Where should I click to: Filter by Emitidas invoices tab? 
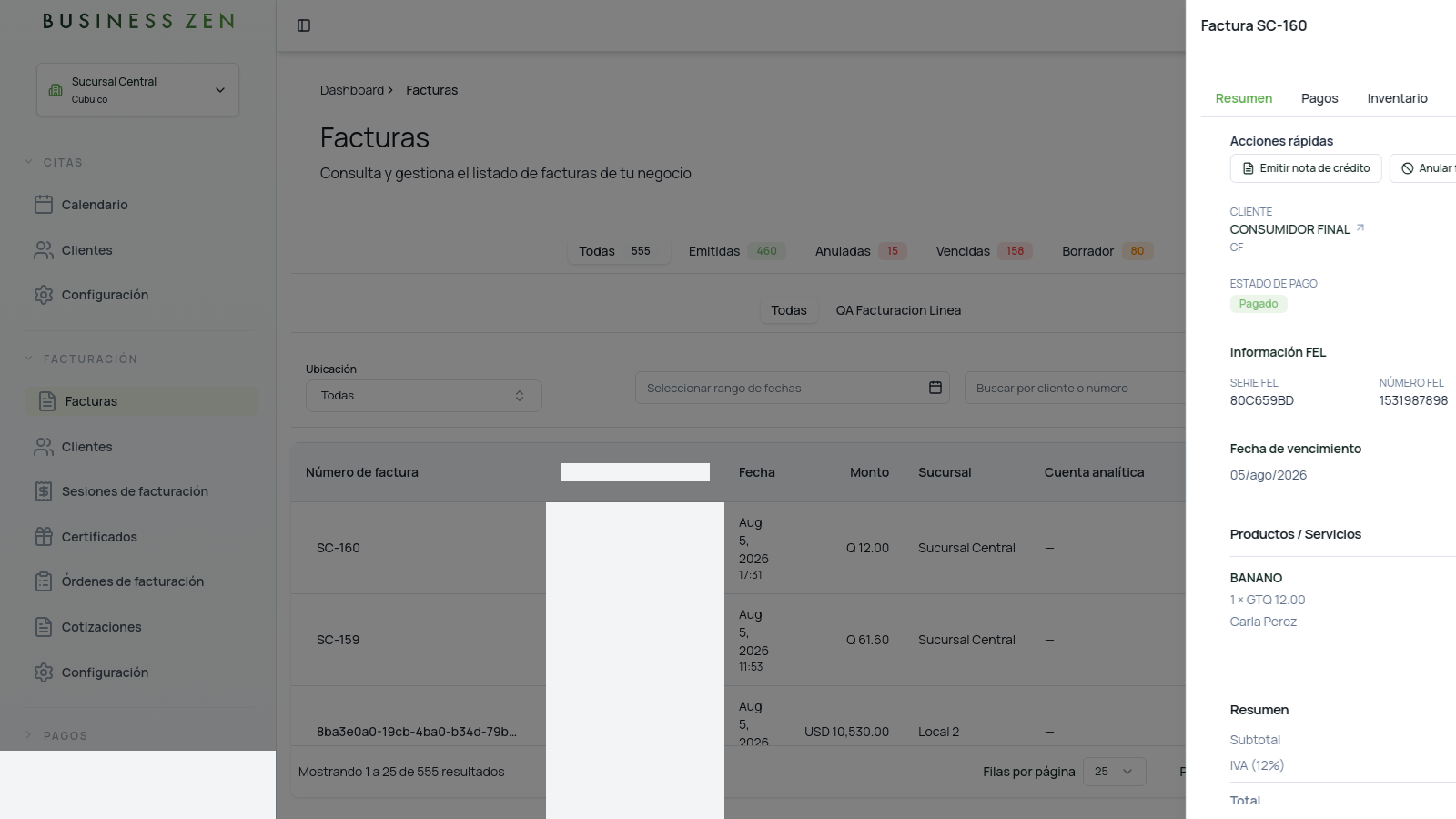736,251
